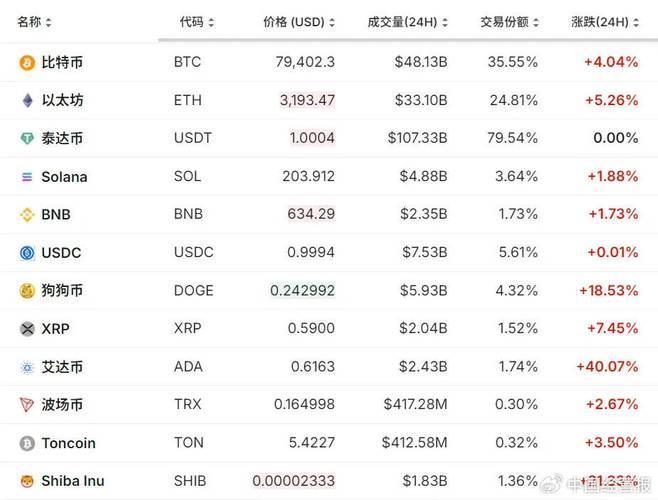Click the blue USDC coin icon
Screen dimensions: 658x500
click(27, 253)
